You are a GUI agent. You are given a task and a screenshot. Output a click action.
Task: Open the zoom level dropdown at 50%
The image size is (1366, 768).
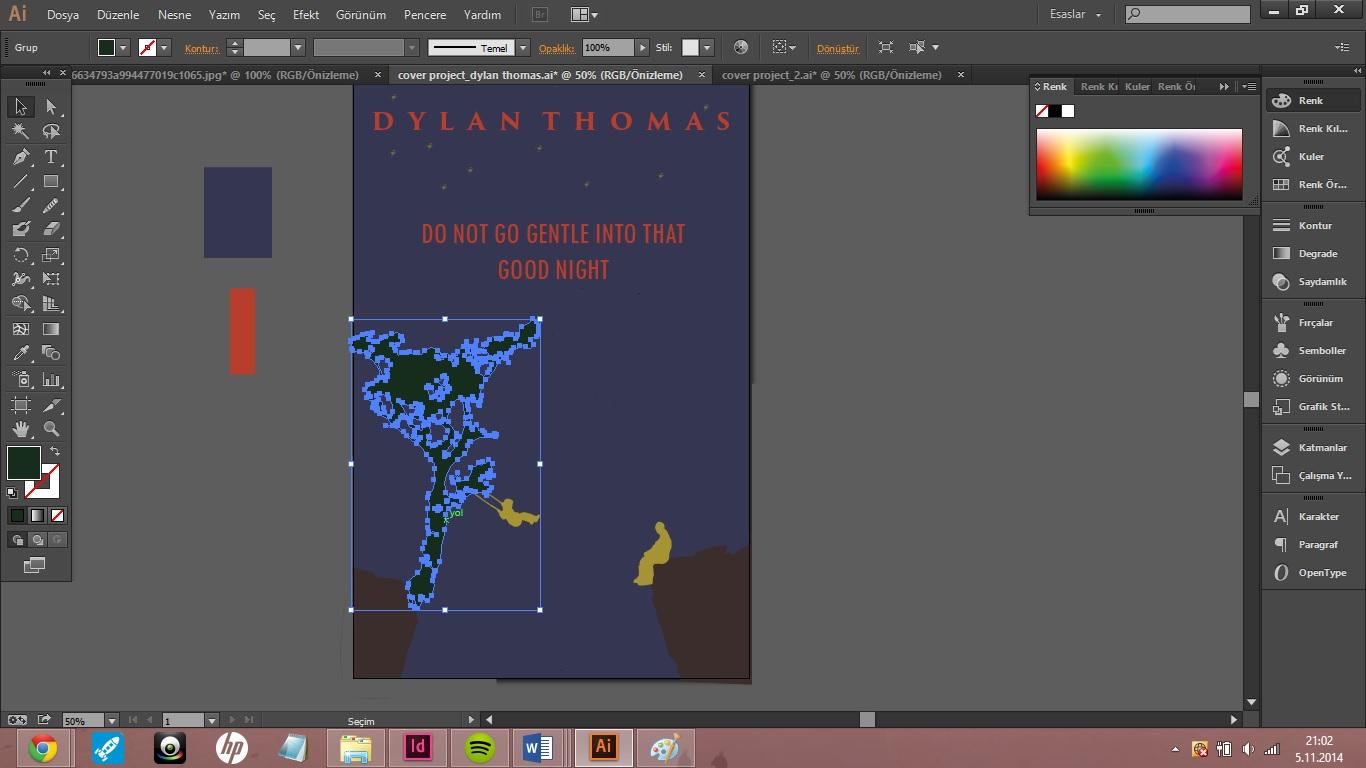click(x=111, y=720)
